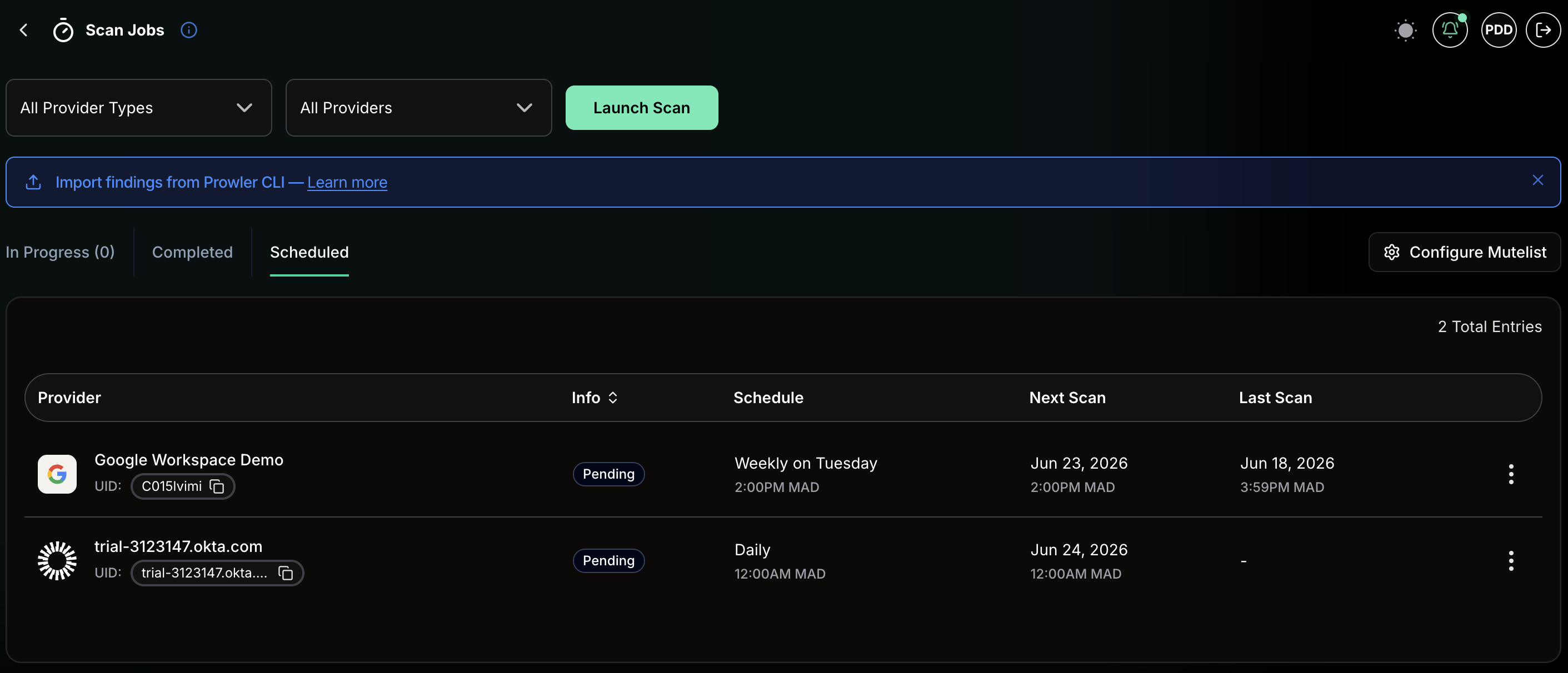Image resolution: width=1568 pixels, height=673 pixels.
Task: Click the trial-3123147.okta.... UID chip
Action: [x=217, y=572]
